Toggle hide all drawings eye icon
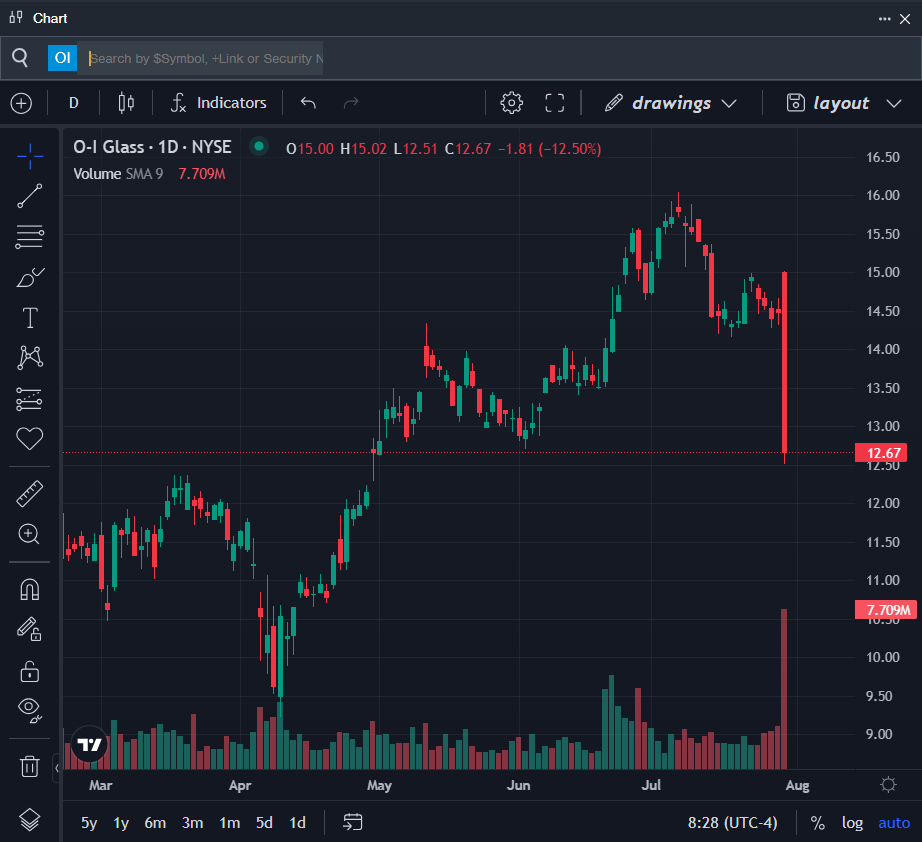 pos(29,710)
